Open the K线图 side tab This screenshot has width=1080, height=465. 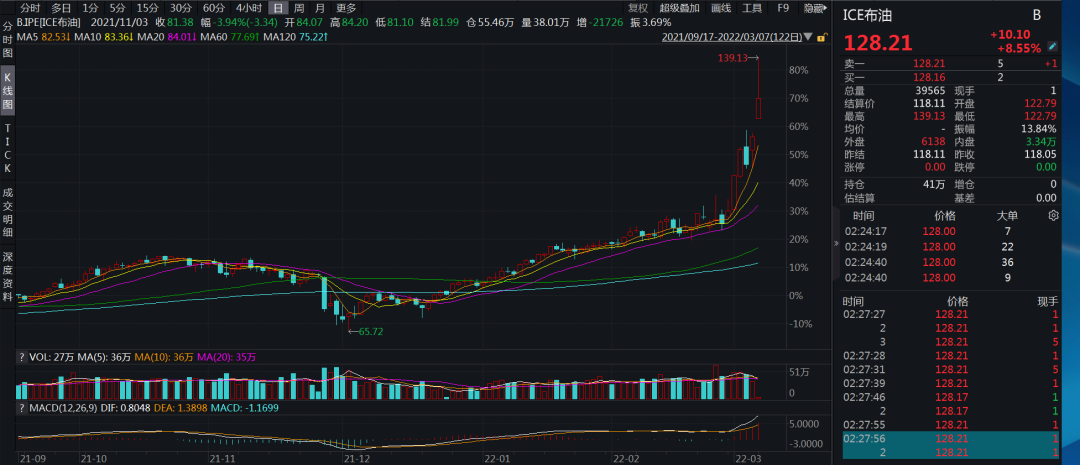[8, 90]
